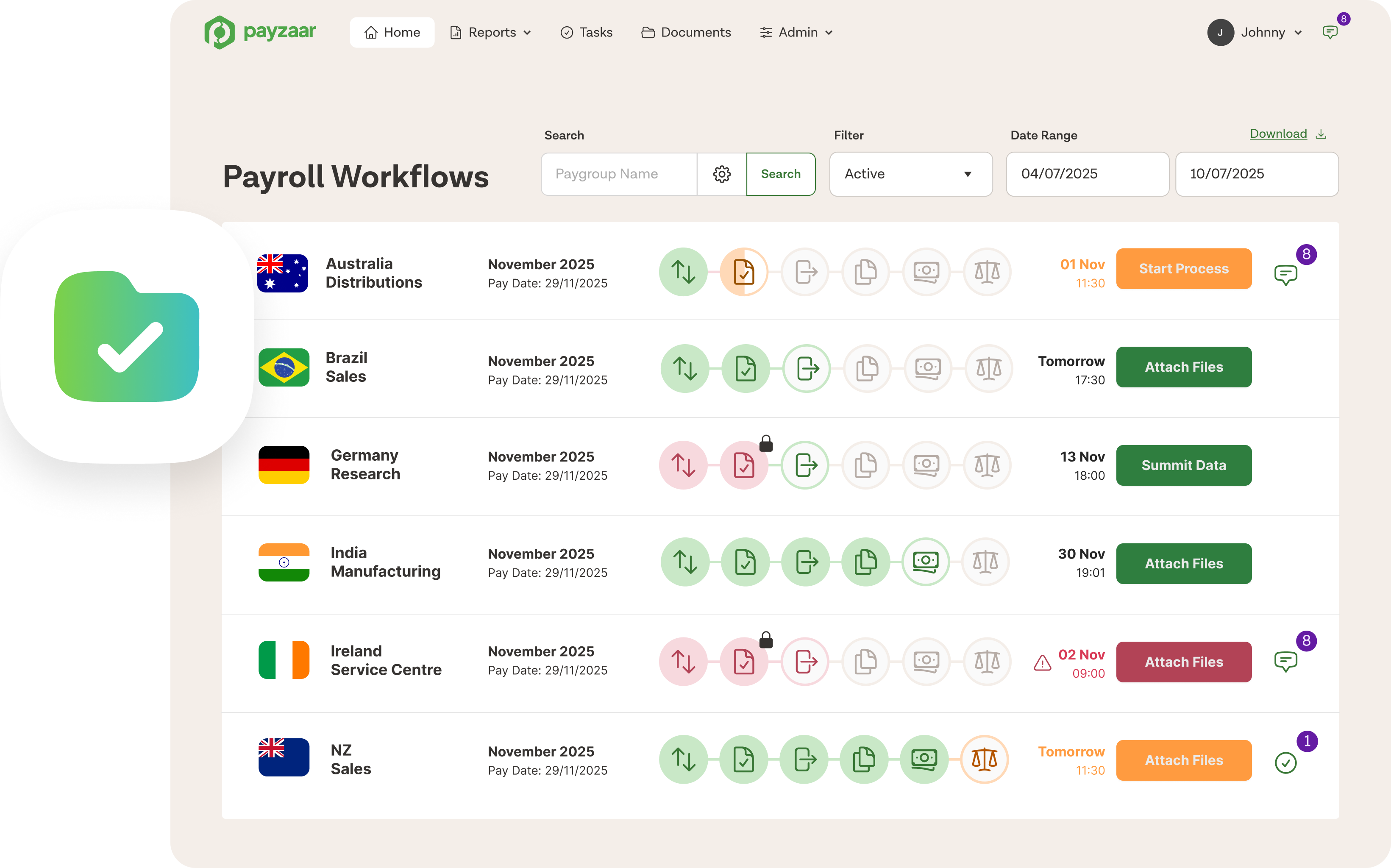Click start date 04/07/2025 field
Image resolution: width=1391 pixels, height=868 pixels.
[x=1087, y=174]
